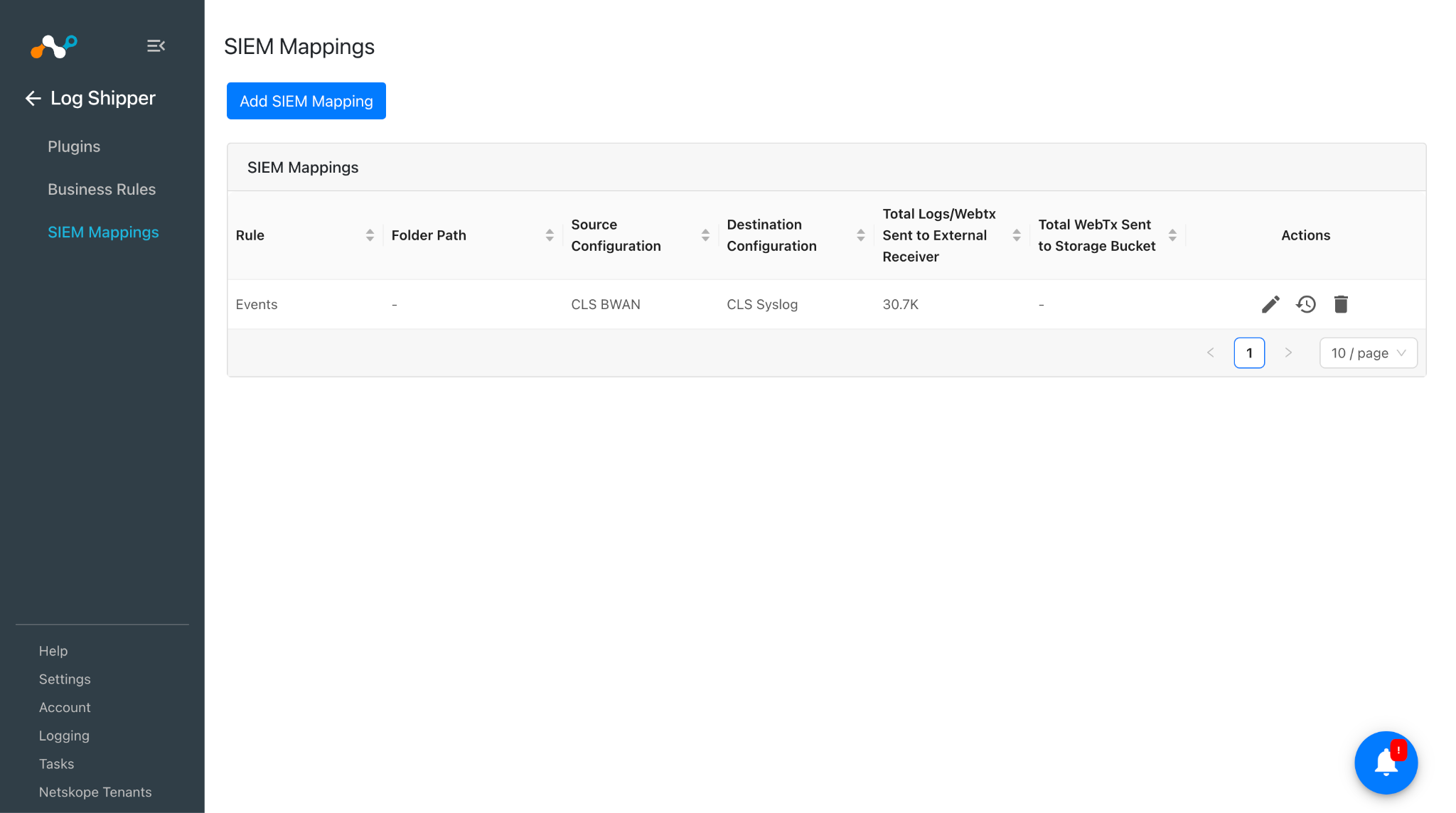Open the 10 / page dropdown
1456x813 pixels.
(x=1369, y=353)
